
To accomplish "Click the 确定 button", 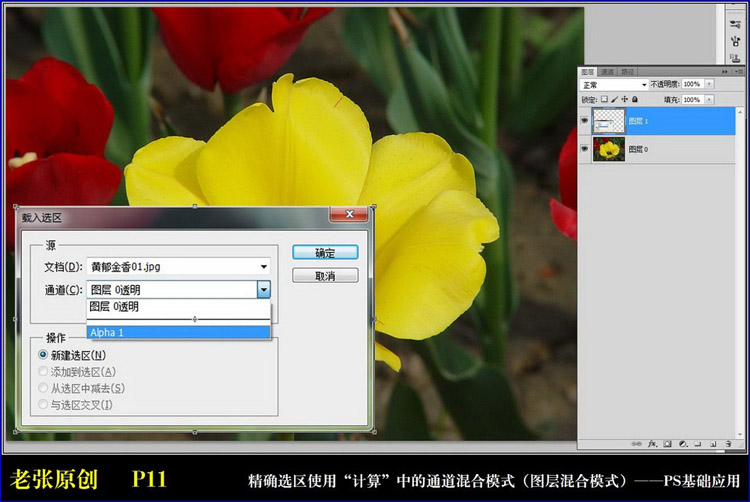I will (325, 253).
